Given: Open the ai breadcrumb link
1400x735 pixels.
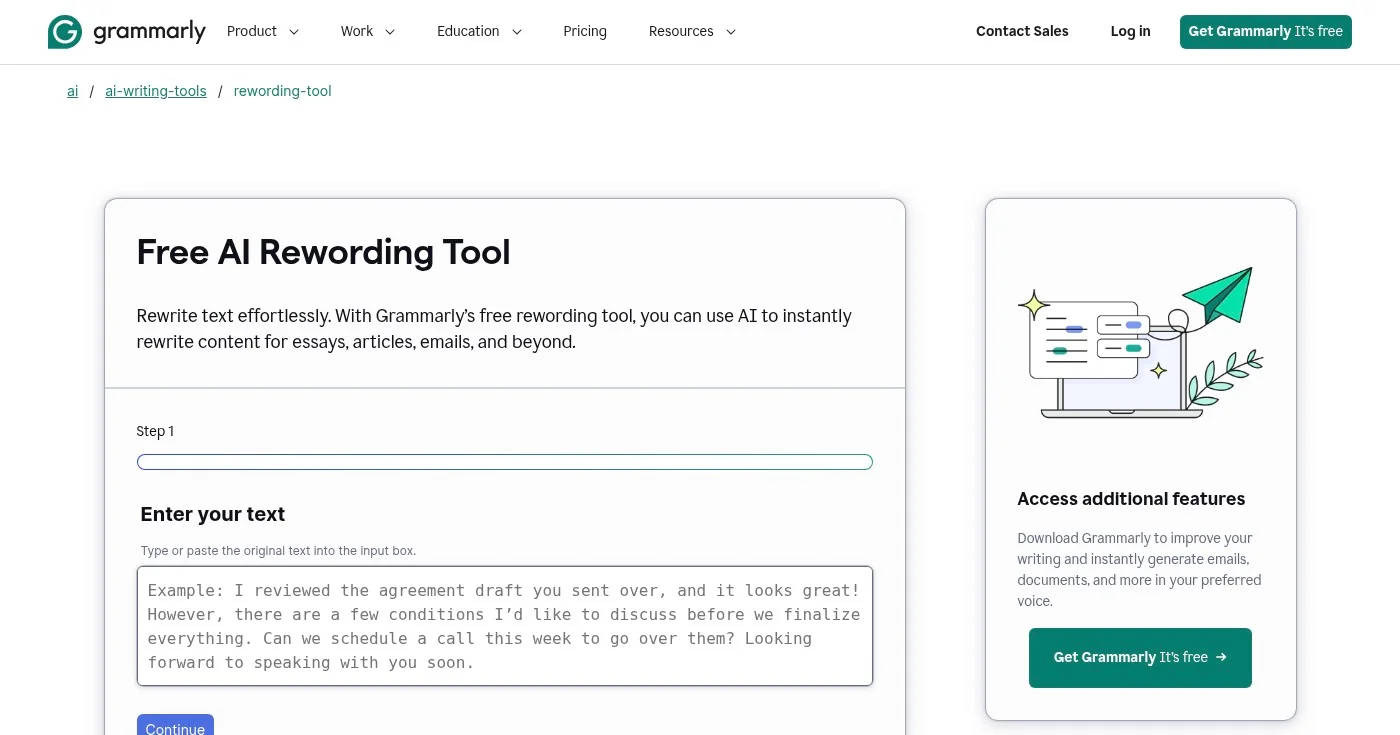Looking at the screenshot, I should (x=73, y=91).
